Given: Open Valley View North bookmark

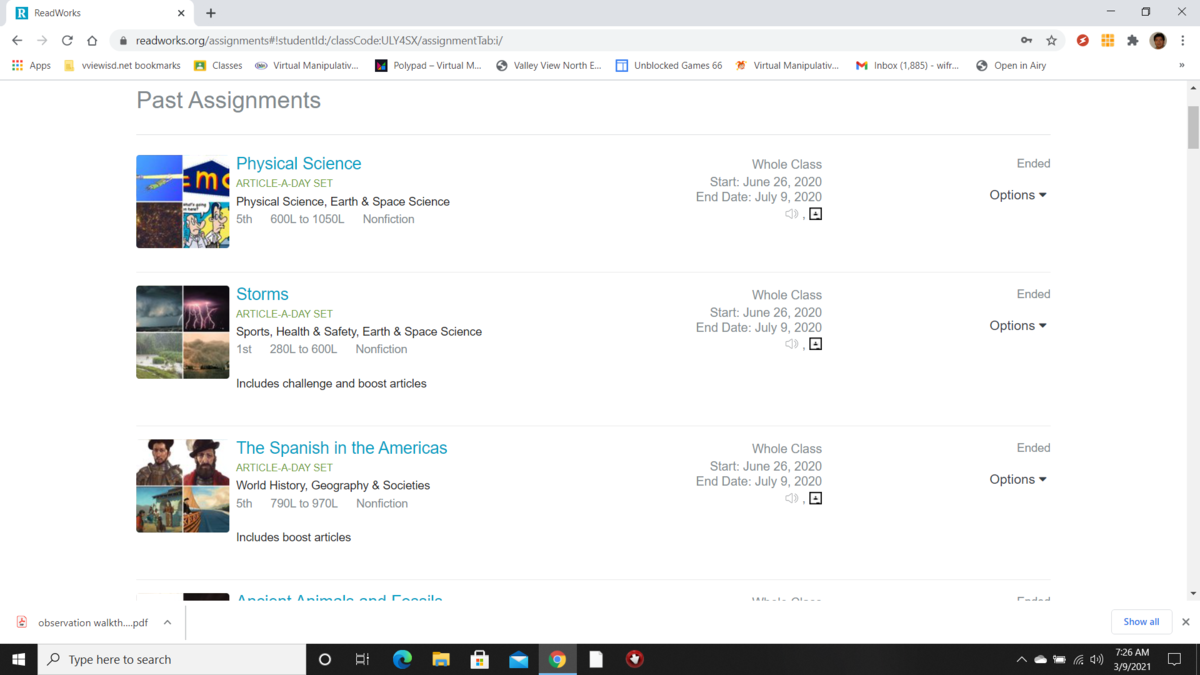Looking at the screenshot, I should pyautogui.click(x=549, y=66).
